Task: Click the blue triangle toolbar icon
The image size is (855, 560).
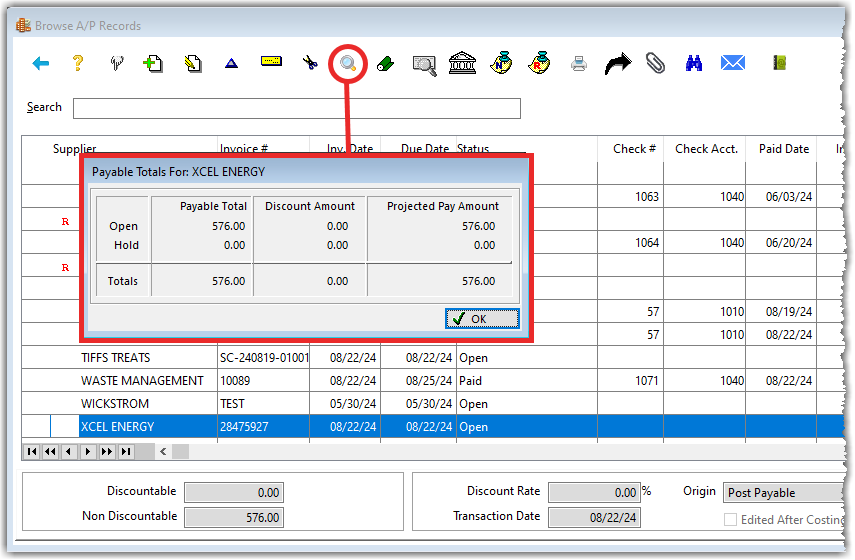Action: coord(232,64)
